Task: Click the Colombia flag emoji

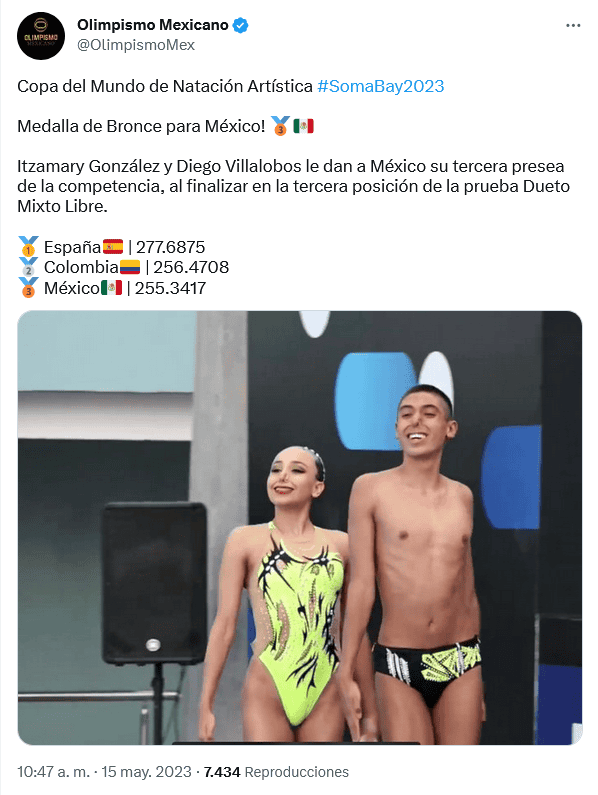Action: click(130, 267)
